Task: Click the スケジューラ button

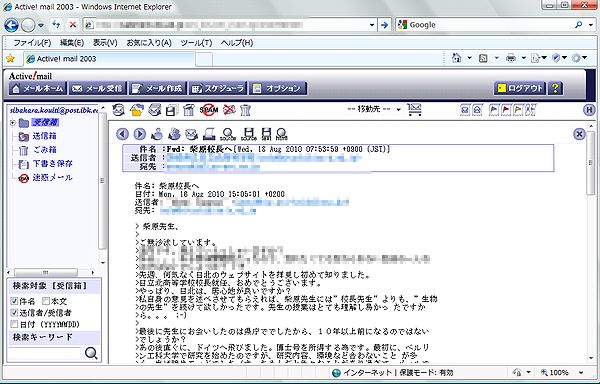Action: (x=218, y=88)
